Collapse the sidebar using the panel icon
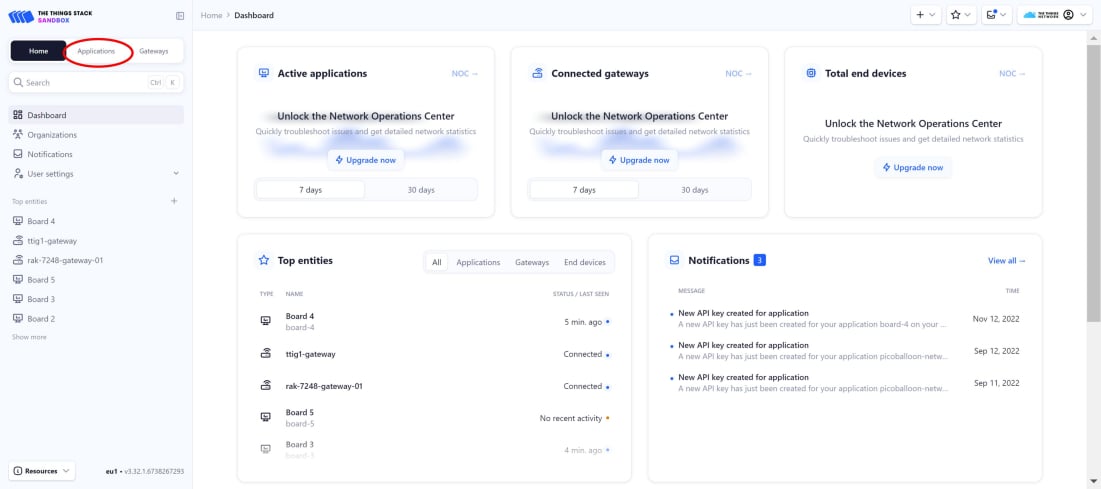This screenshot has height=489, width=1101. point(180,16)
